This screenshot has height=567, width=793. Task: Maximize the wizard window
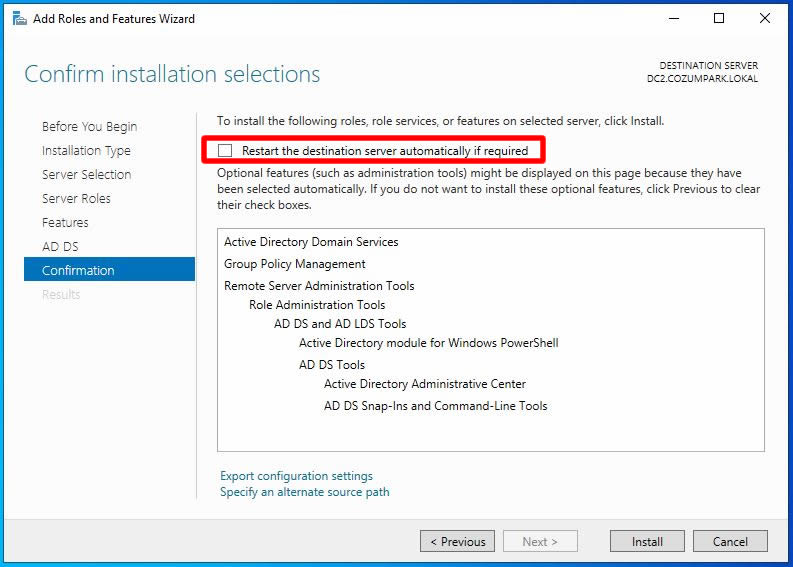719,18
